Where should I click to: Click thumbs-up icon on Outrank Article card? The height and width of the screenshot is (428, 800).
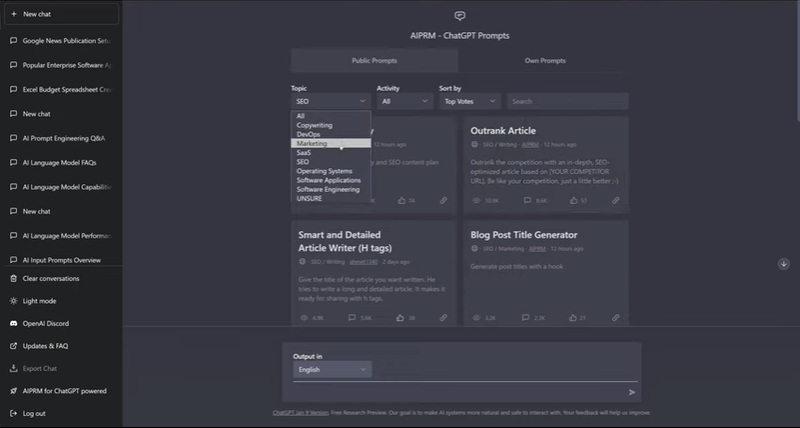click(x=573, y=200)
